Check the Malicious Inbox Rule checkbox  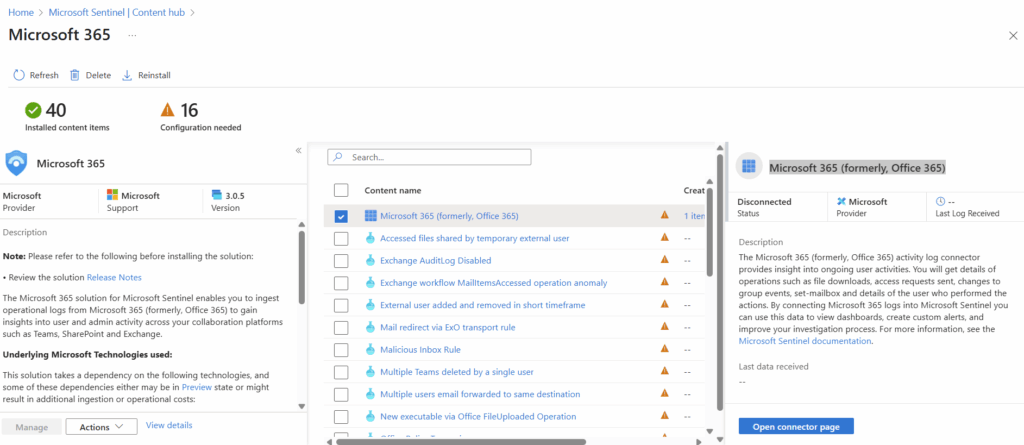(341, 350)
